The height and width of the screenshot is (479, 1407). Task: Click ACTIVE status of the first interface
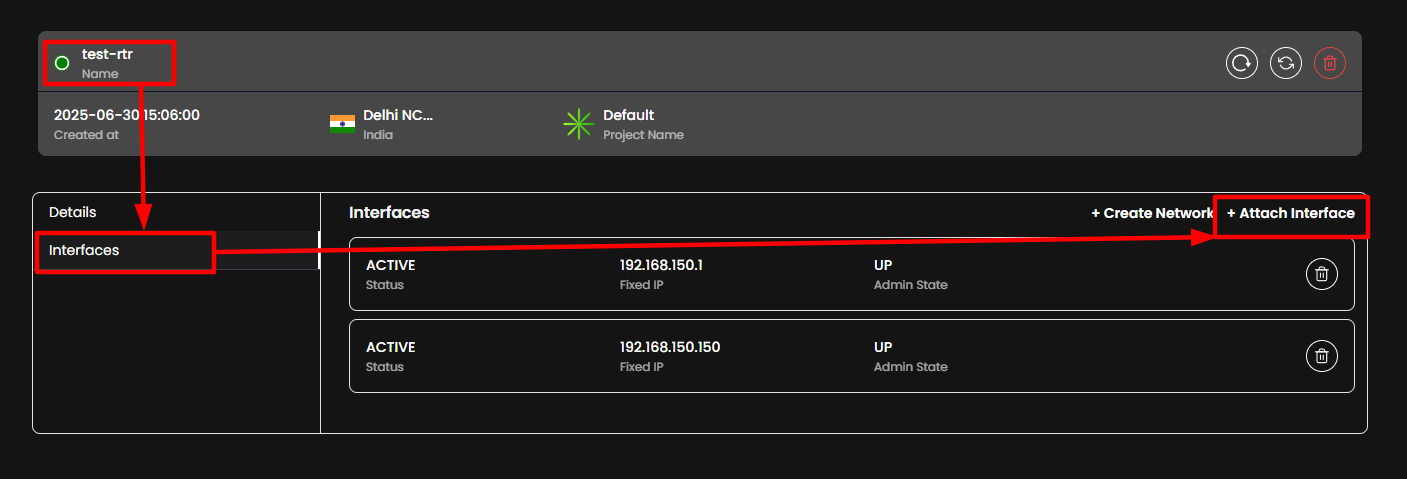390,265
